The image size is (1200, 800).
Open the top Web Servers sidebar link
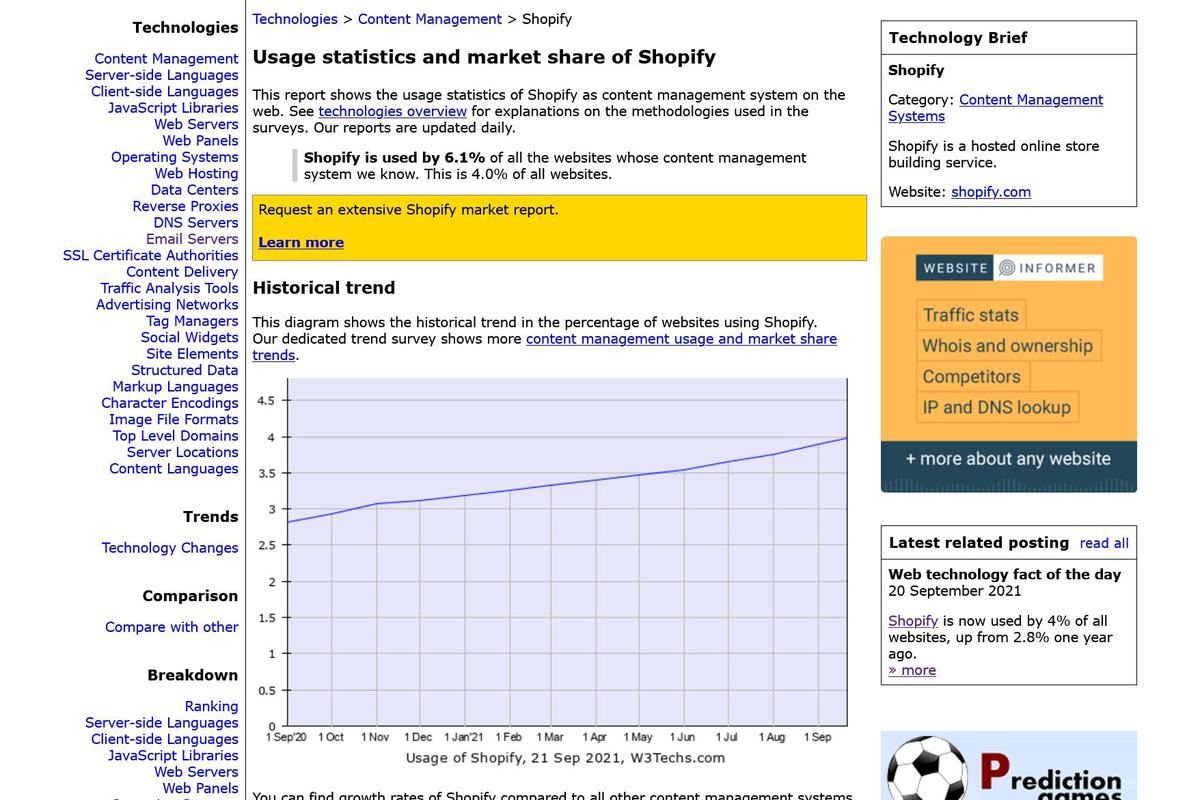pos(196,124)
